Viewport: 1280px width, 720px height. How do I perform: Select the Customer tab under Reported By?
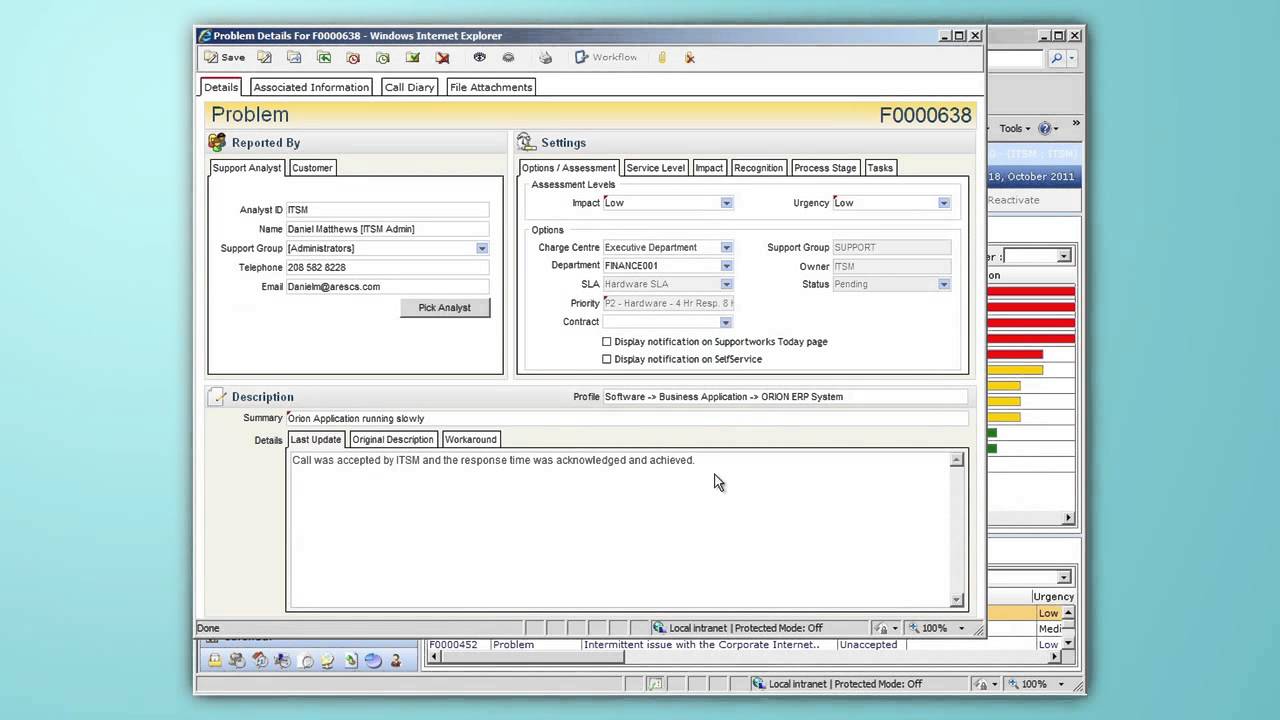pos(312,168)
